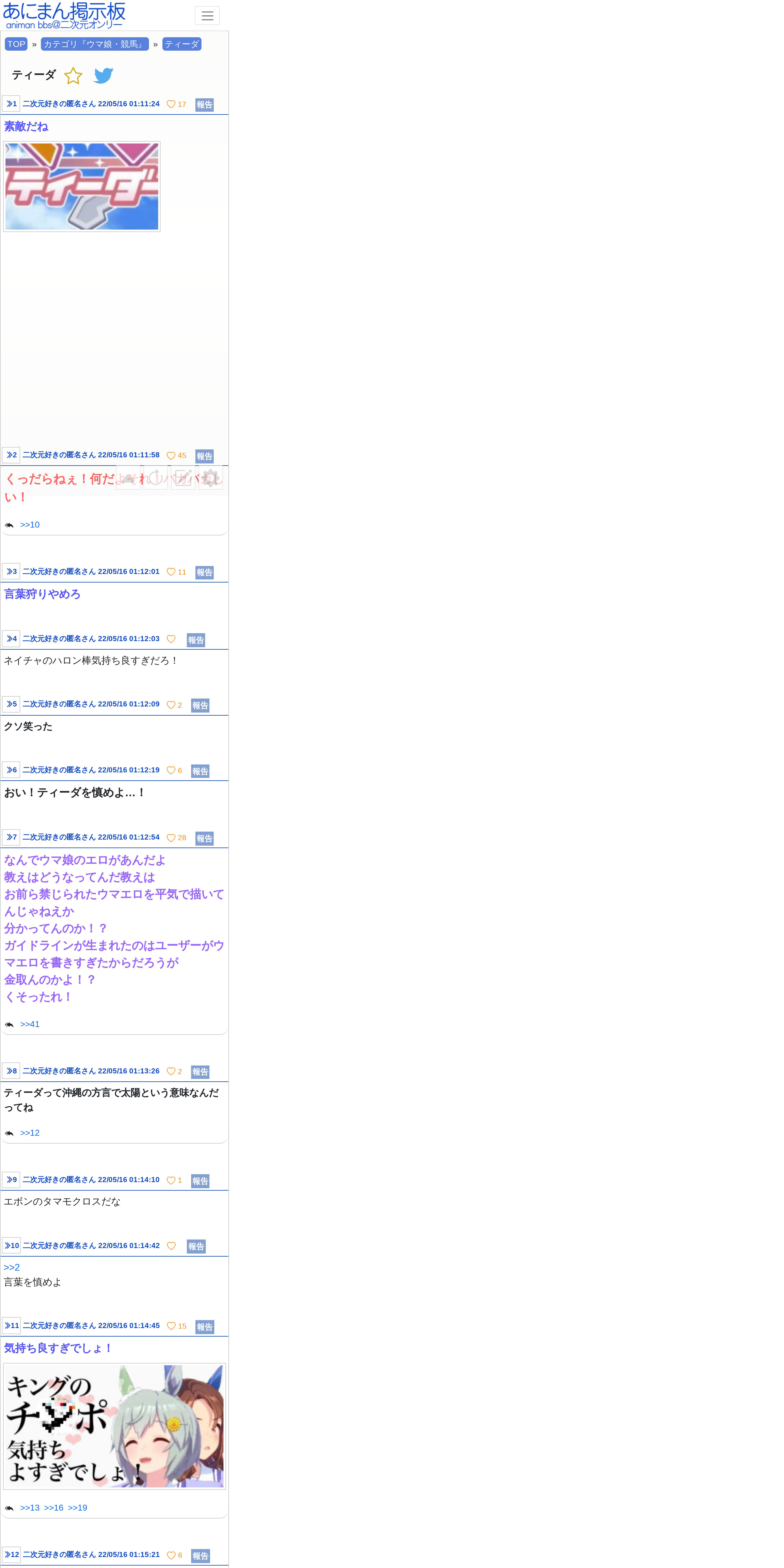Report post 6 with 報告 button
784x1568 pixels.
[x=200, y=771]
